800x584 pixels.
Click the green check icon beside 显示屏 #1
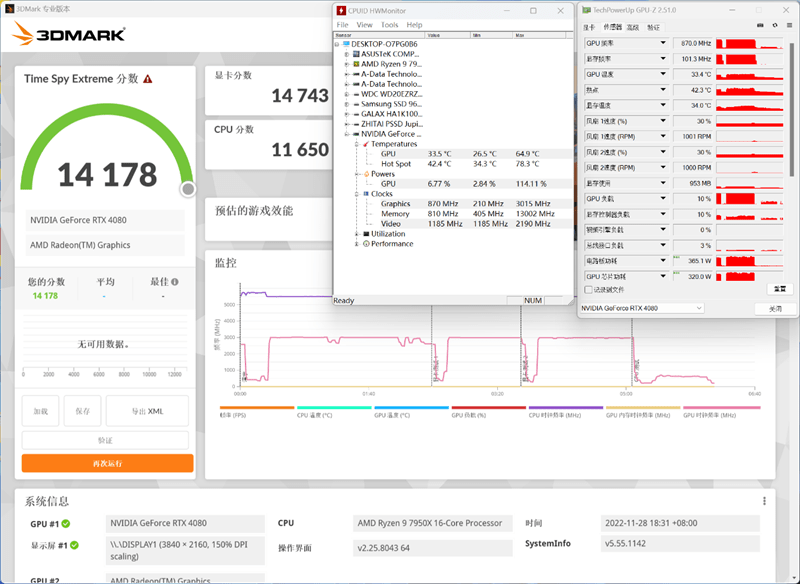pos(74,545)
